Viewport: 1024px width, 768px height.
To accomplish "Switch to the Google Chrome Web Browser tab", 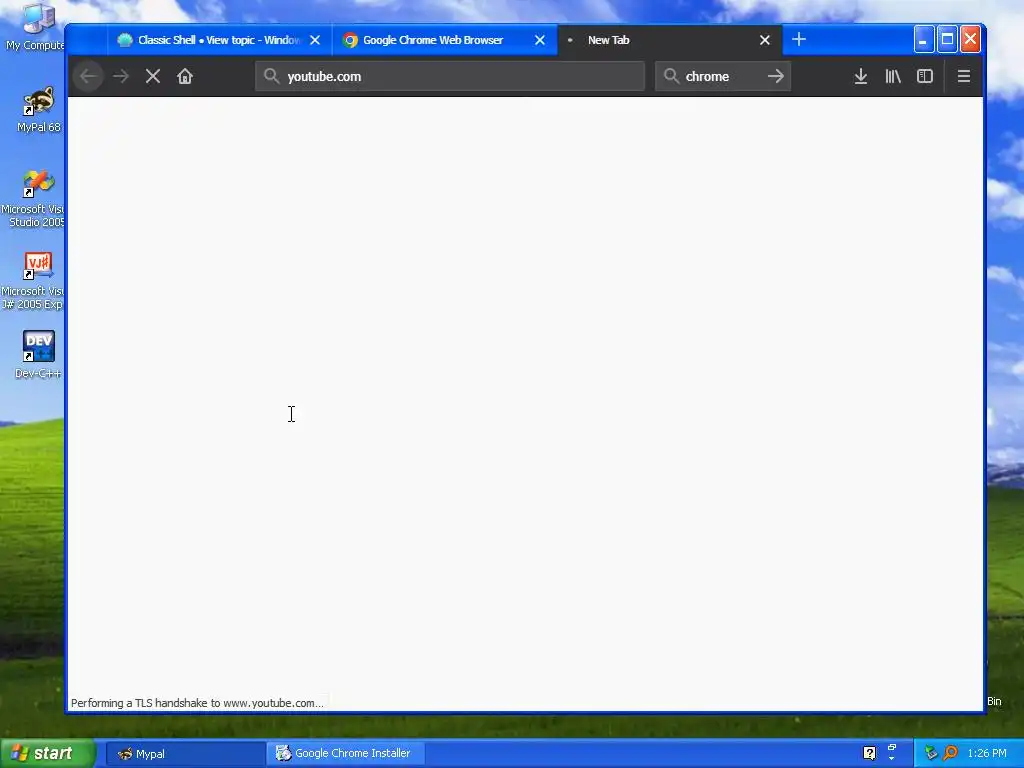I will tap(445, 40).
